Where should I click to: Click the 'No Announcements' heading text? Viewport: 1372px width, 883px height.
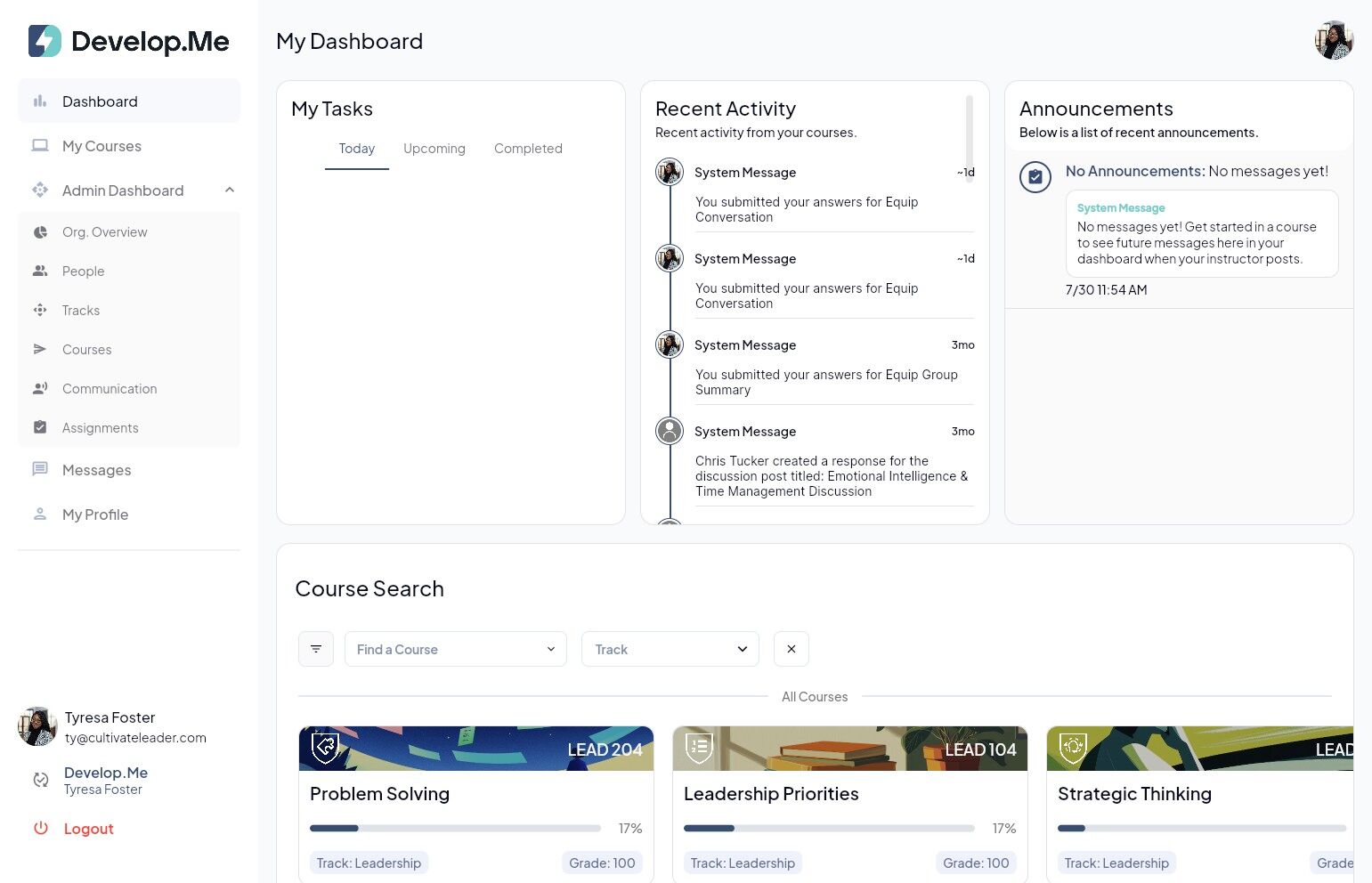pyautogui.click(x=1135, y=171)
